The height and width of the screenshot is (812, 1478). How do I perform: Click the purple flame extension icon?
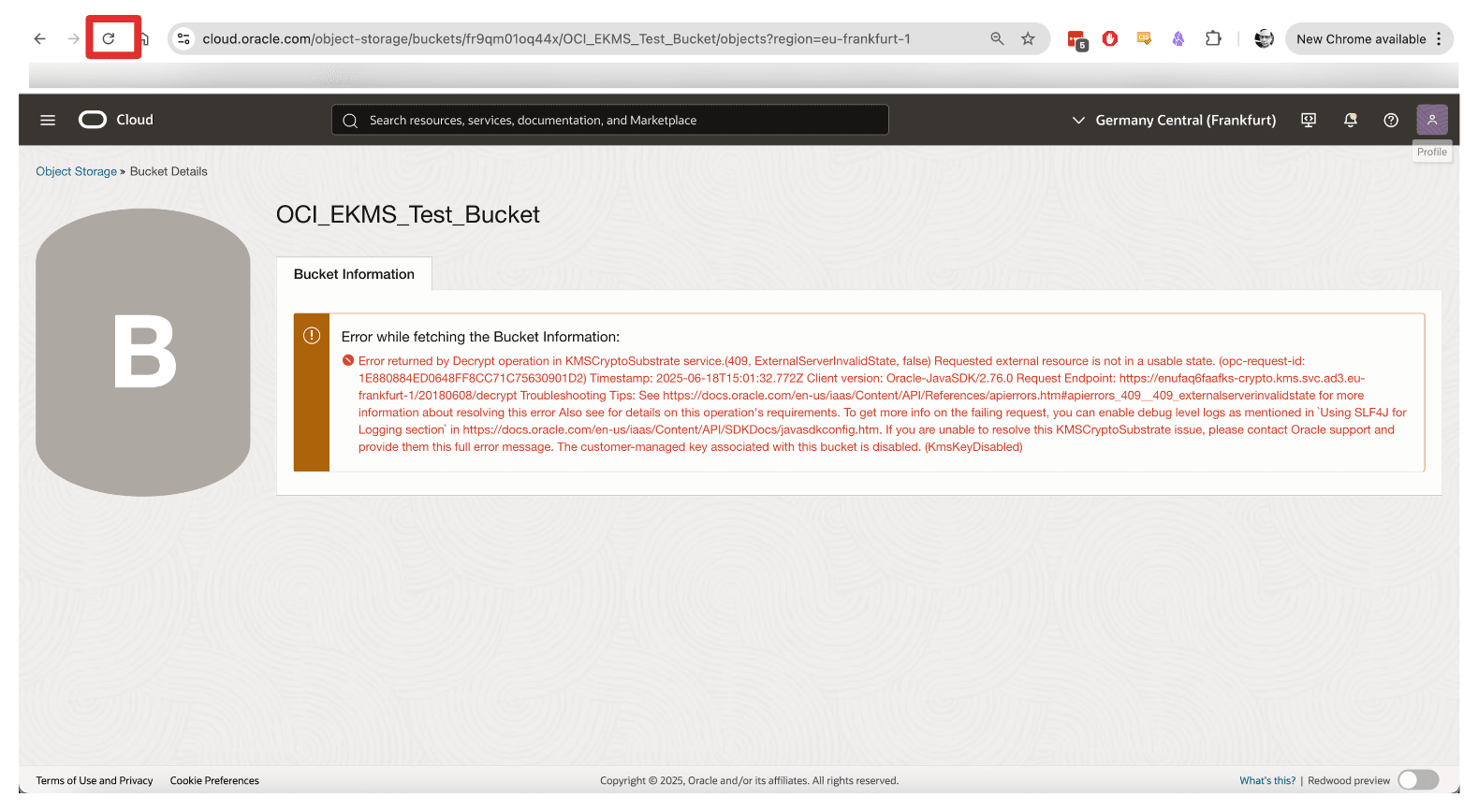(x=1178, y=38)
